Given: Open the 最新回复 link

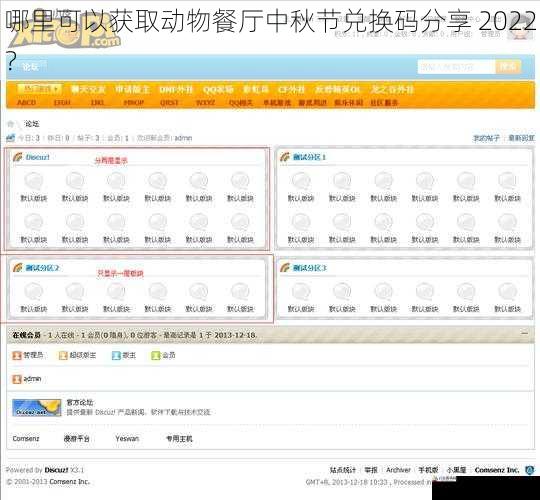Looking at the screenshot, I should point(521,138).
